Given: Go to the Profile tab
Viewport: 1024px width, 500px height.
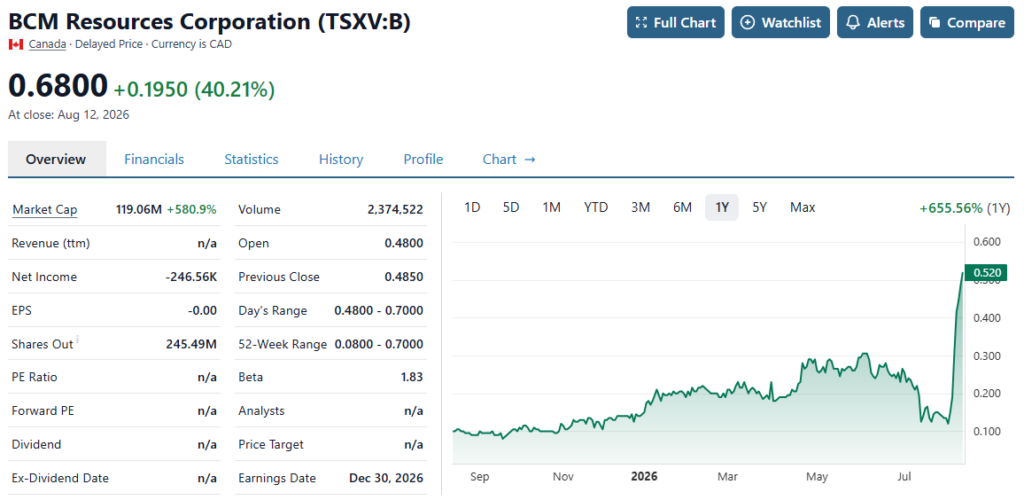Looking at the screenshot, I should [x=423, y=159].
